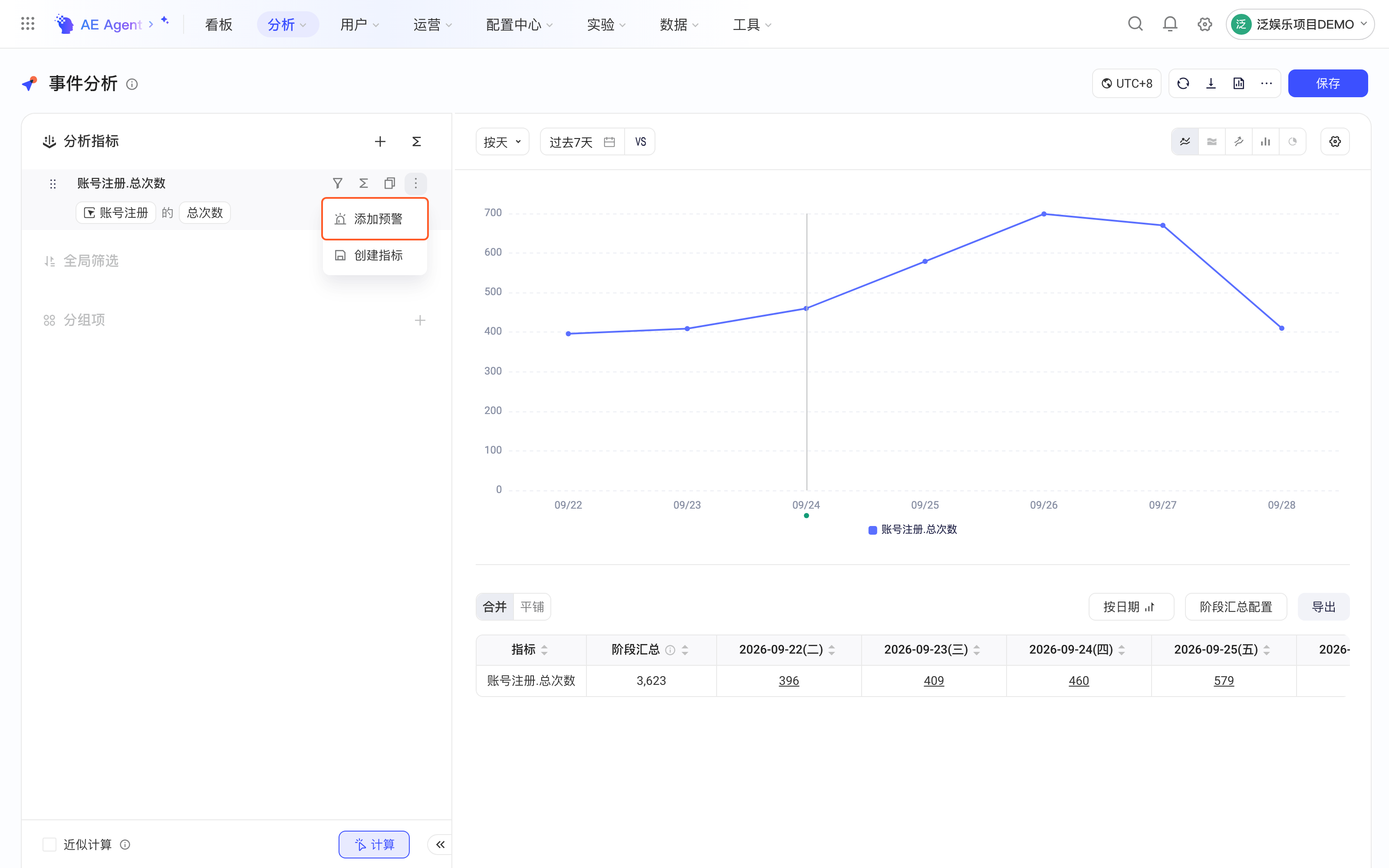Click the 计算 button
This screenshot has width=1389, height=868.
[374, 844]
